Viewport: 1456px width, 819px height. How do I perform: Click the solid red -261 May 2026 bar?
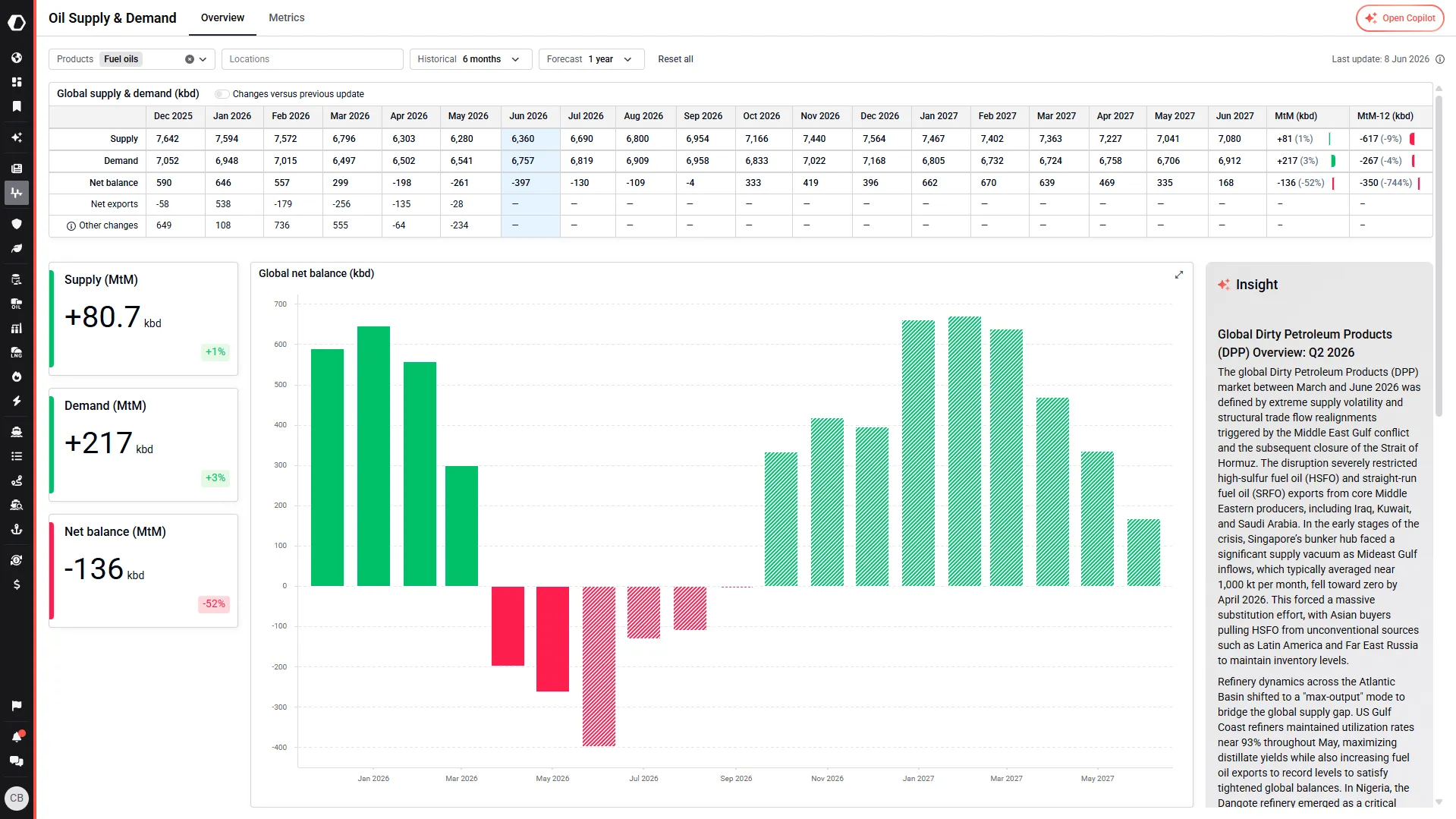tap(552, 638)
